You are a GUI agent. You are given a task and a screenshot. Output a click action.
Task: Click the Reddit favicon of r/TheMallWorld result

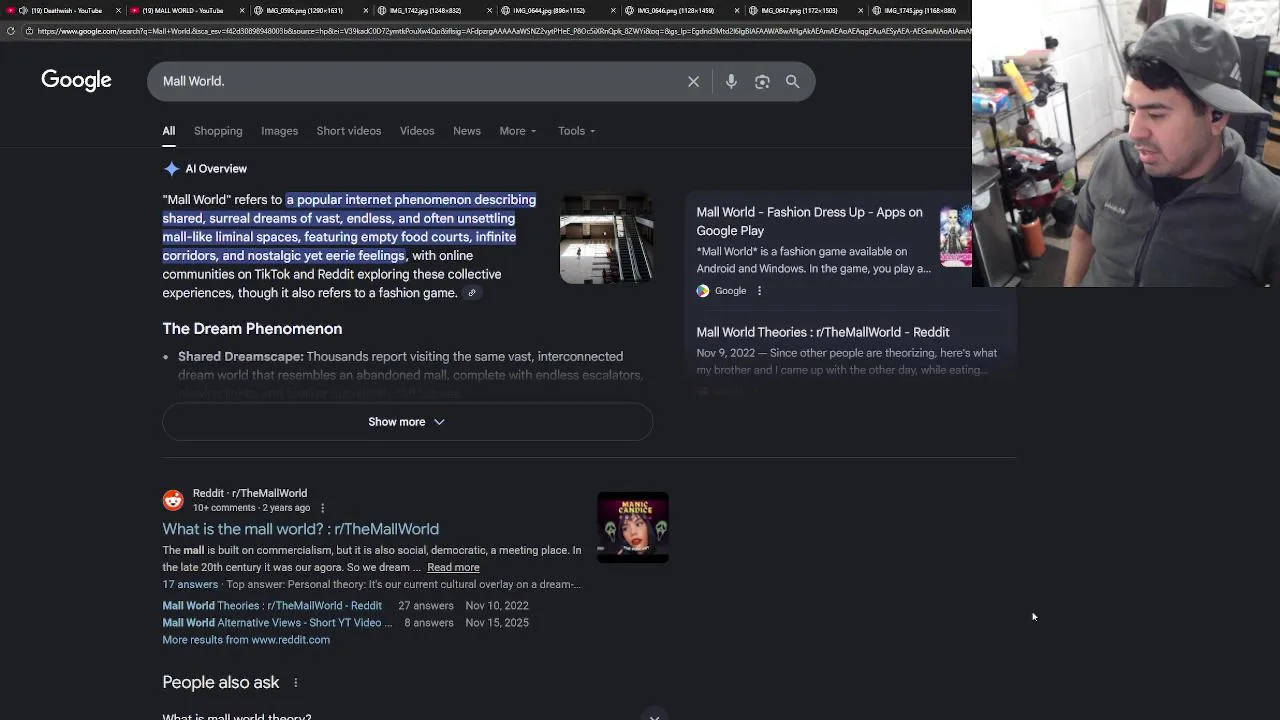pos(173,500)
